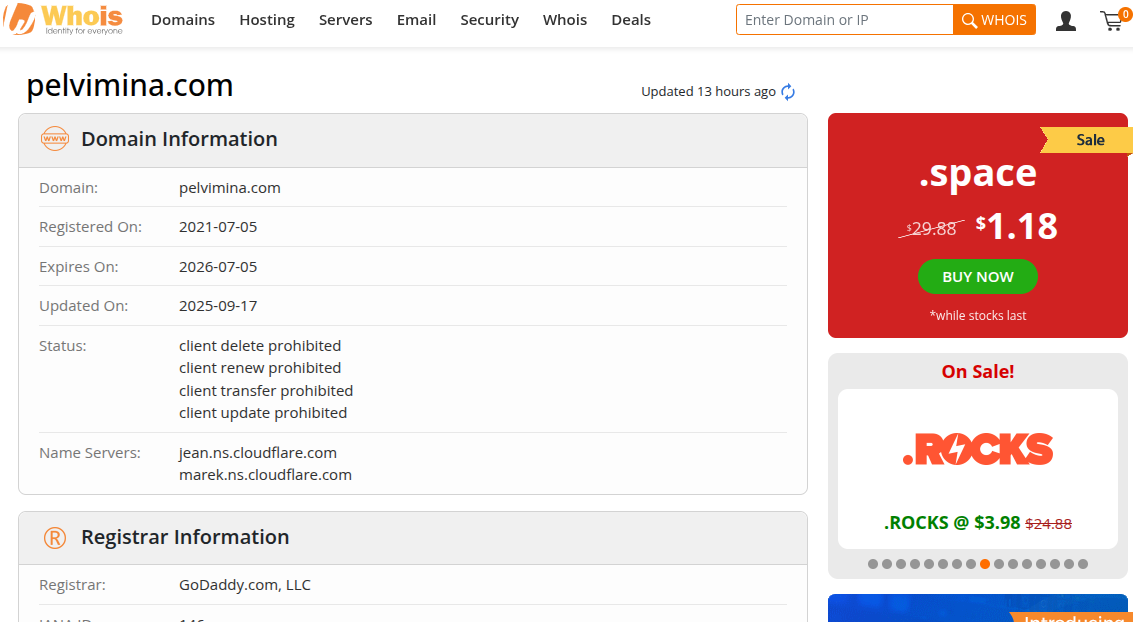Screen dimensions: 1133x622
Task: Focus the Enter Domain or IP field
Action: [845, 20]
